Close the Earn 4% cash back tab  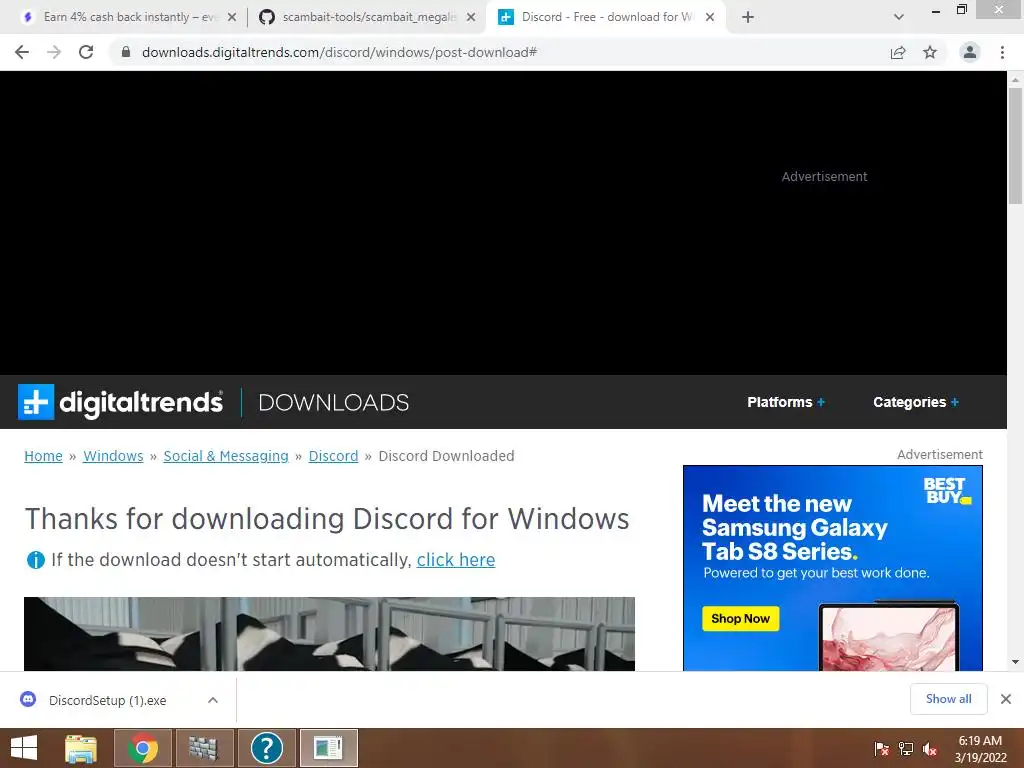pyautogui.click(x=232, y=17)
